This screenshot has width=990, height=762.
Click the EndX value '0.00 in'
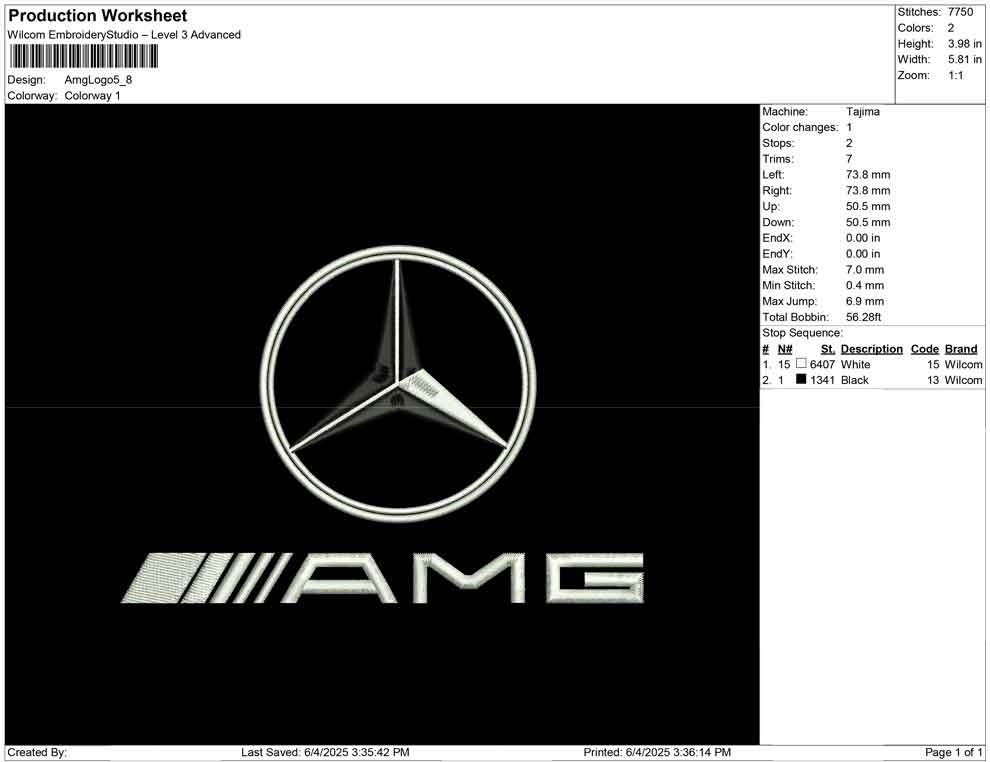(x=863, y=238)
